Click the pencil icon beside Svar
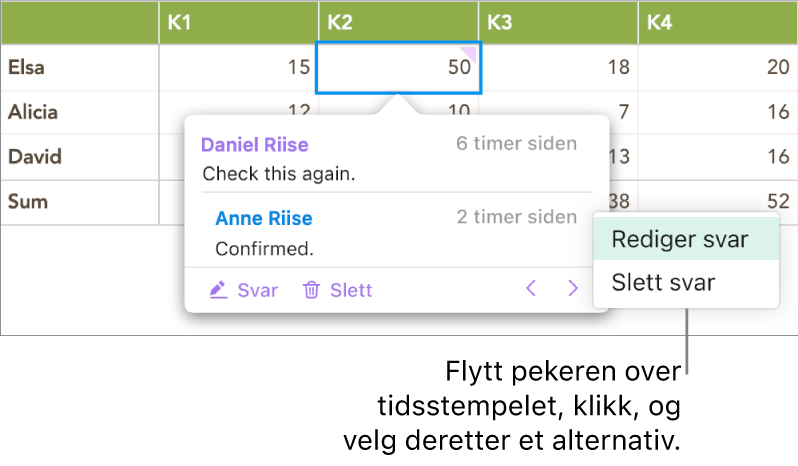The image size is (798, 466). 218,290
